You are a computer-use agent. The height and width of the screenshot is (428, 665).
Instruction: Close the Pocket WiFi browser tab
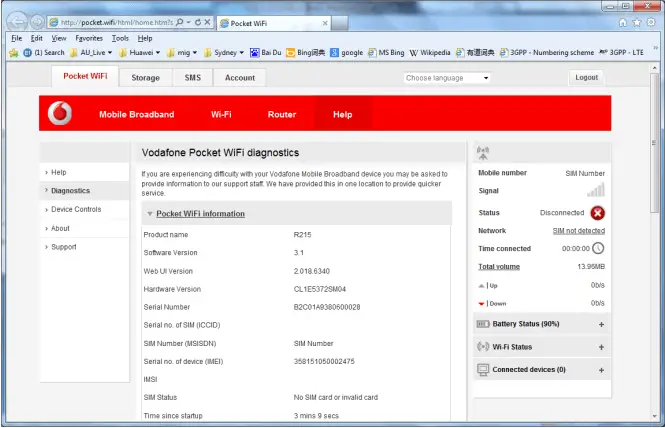point(325,23)
